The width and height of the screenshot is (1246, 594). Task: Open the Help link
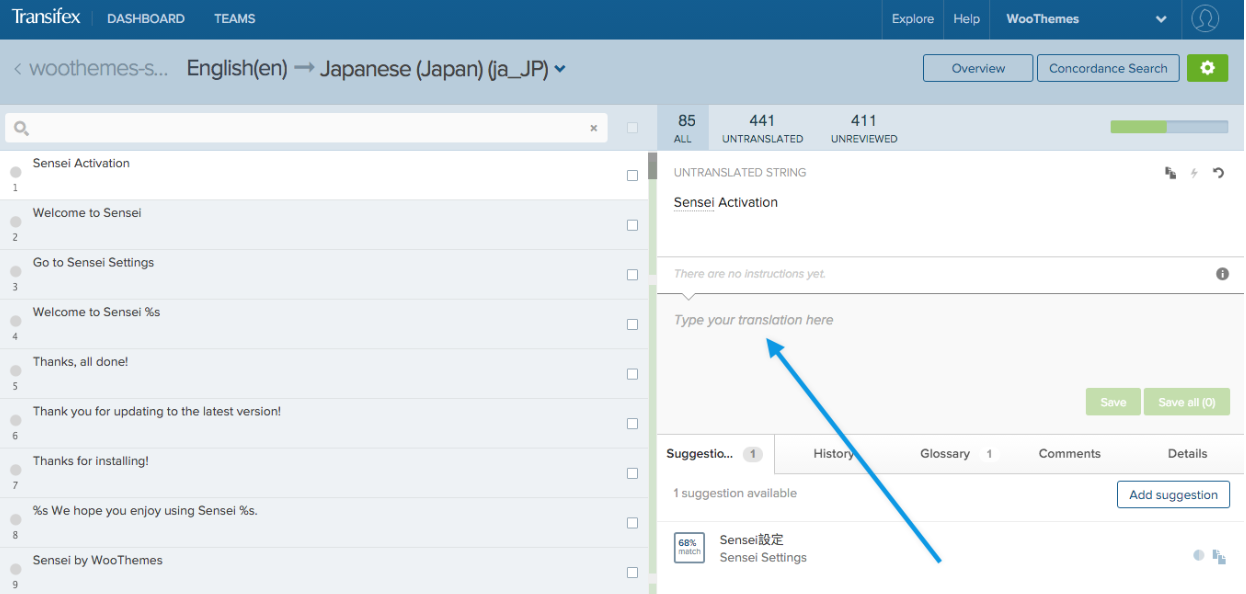(967, 18)
